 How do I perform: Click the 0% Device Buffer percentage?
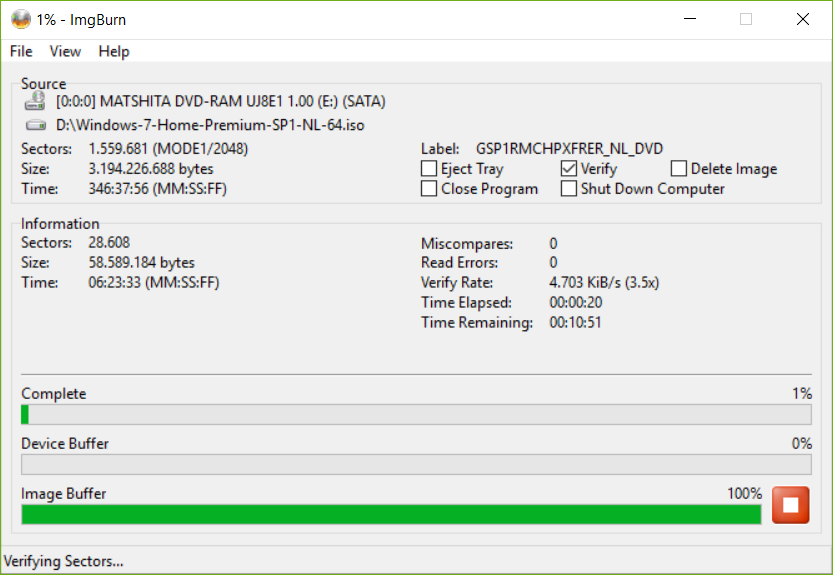point(802,443)
